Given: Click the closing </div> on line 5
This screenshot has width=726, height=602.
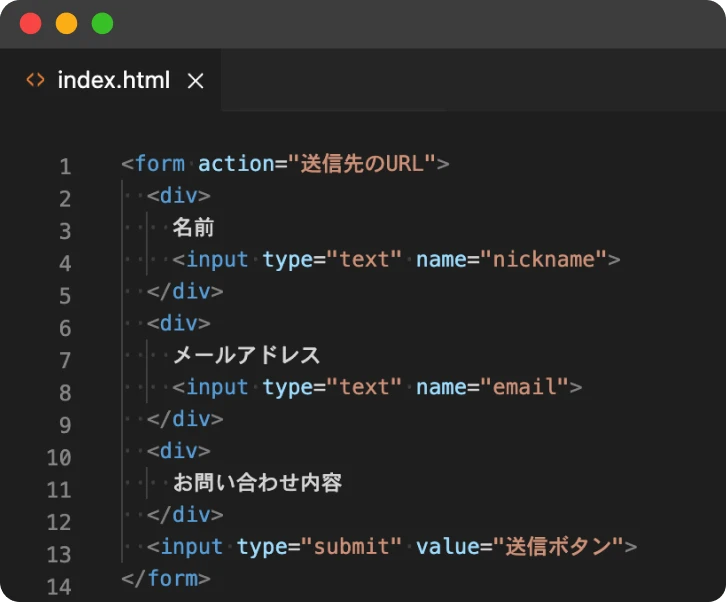Looking at the screenshot, I should coord(185,292).
